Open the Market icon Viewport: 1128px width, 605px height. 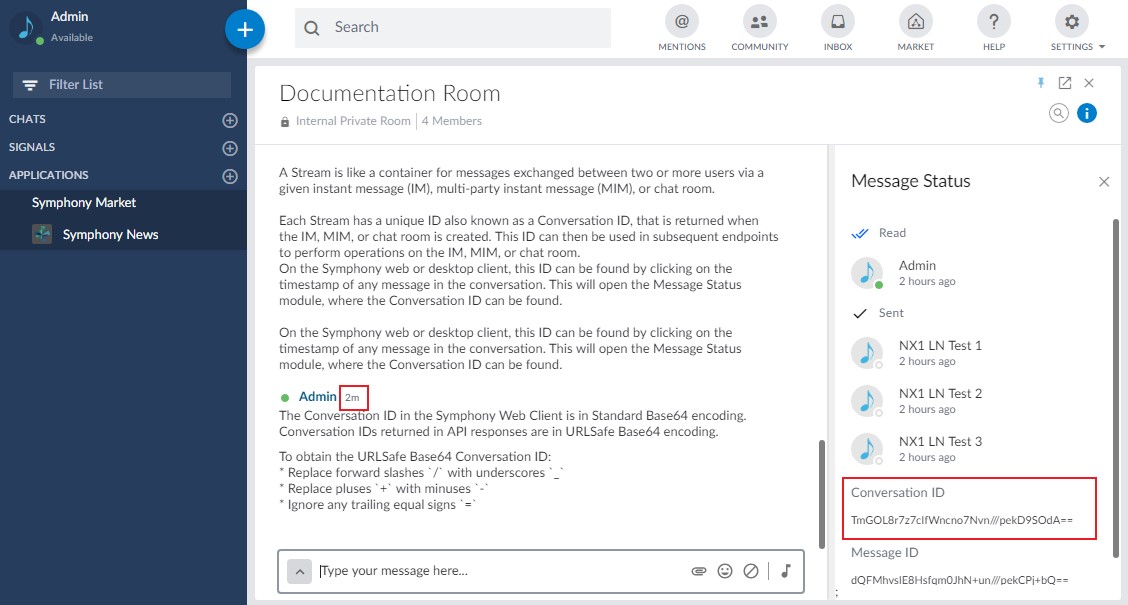click(915, 22)
